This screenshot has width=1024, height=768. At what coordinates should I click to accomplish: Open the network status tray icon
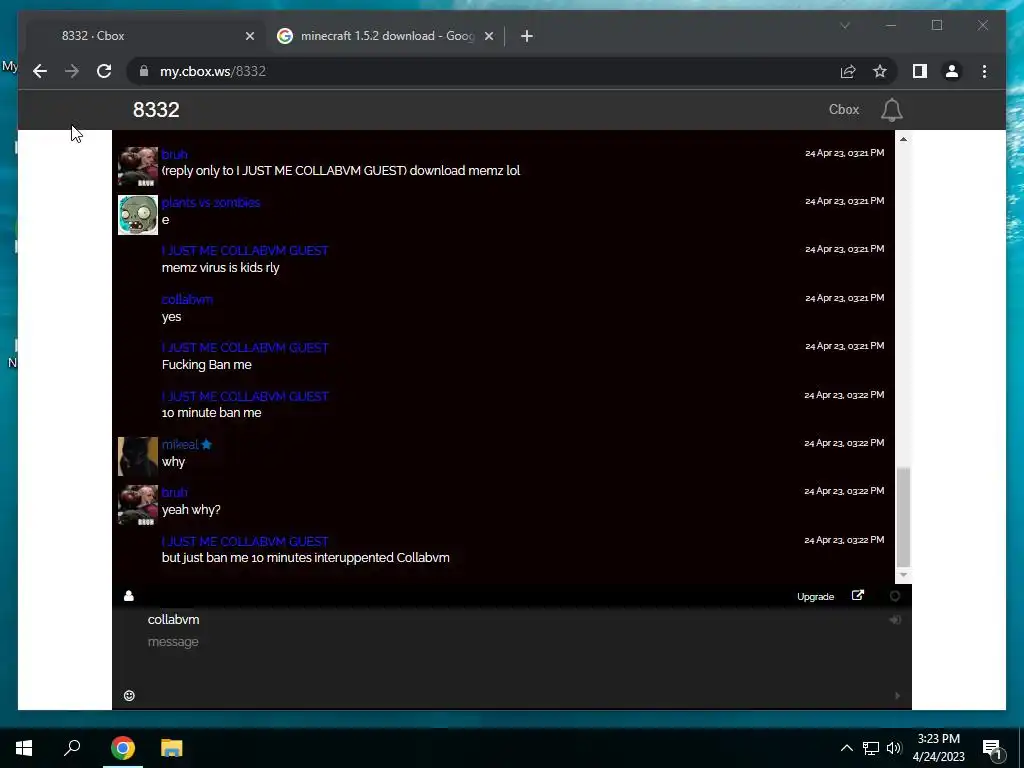pos(871,748)
